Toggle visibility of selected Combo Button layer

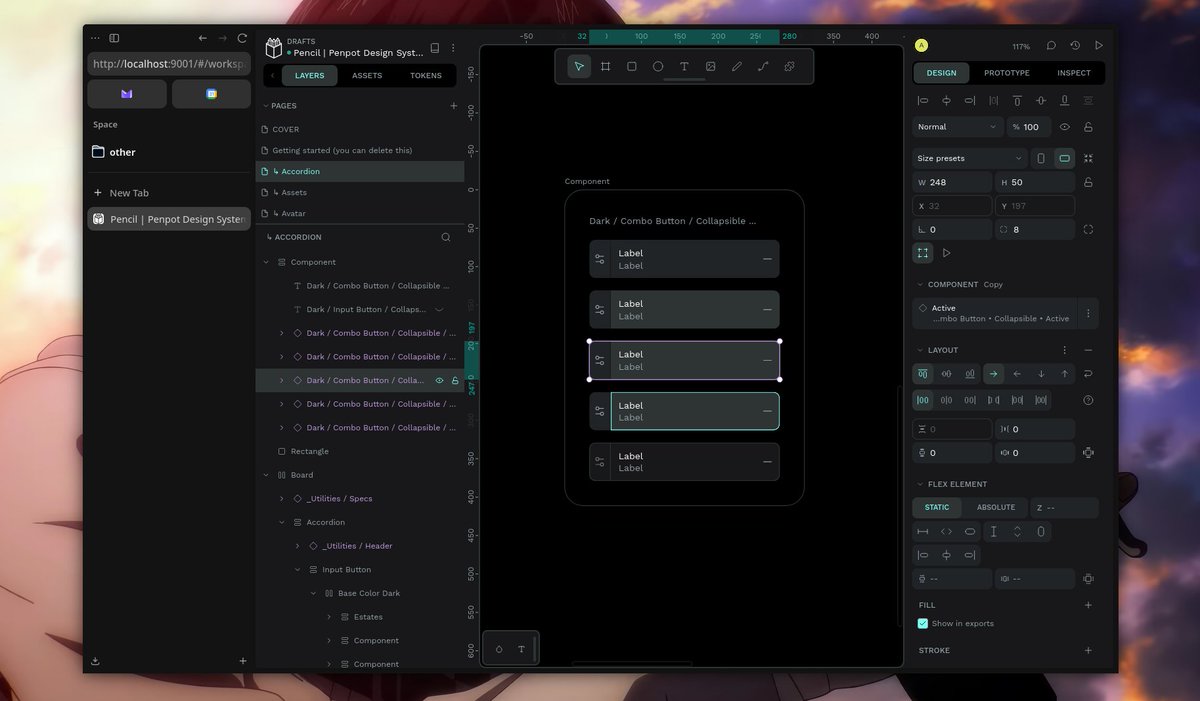pyautogui.click(x=439, y=380)
